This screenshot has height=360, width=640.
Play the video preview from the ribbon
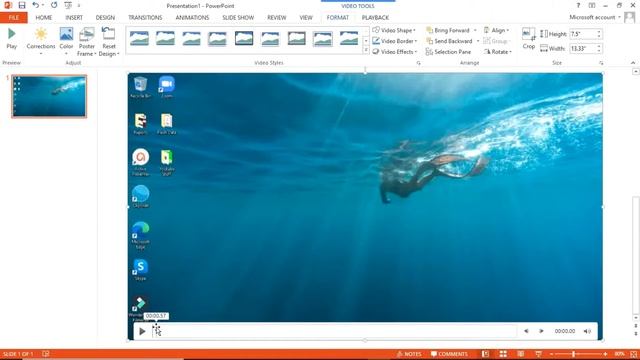[x=12, y=38]
